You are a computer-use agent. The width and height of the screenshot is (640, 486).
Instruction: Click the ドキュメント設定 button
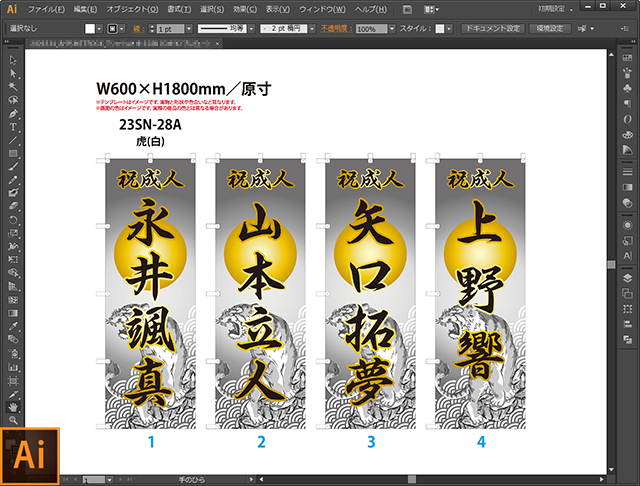(x=492, y=30)
